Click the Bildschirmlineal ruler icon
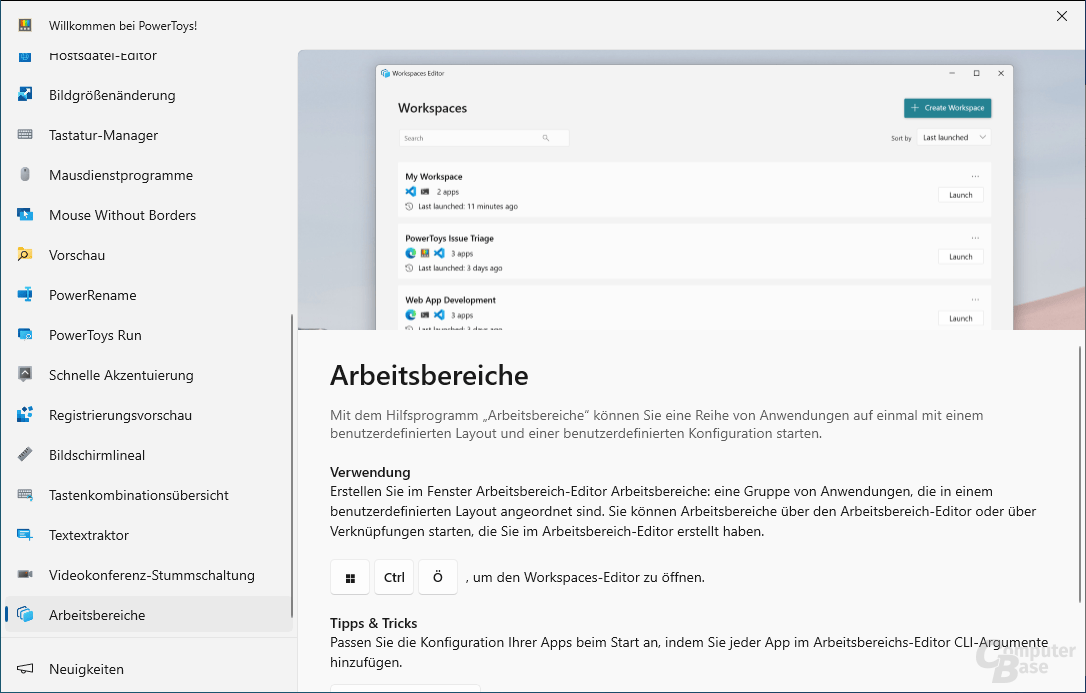 pyautogui.click(x=28, y=455)
